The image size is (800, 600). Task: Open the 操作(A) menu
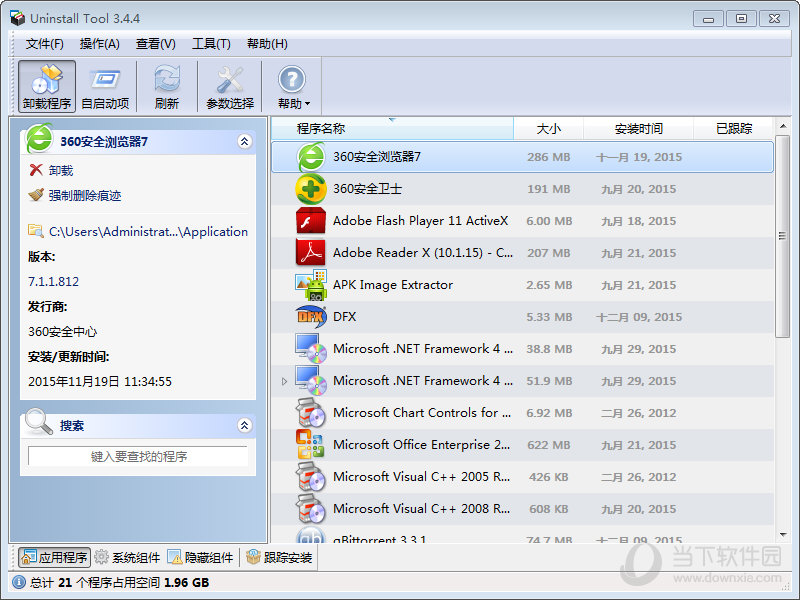pyautogui.click(x=99, y=44)
